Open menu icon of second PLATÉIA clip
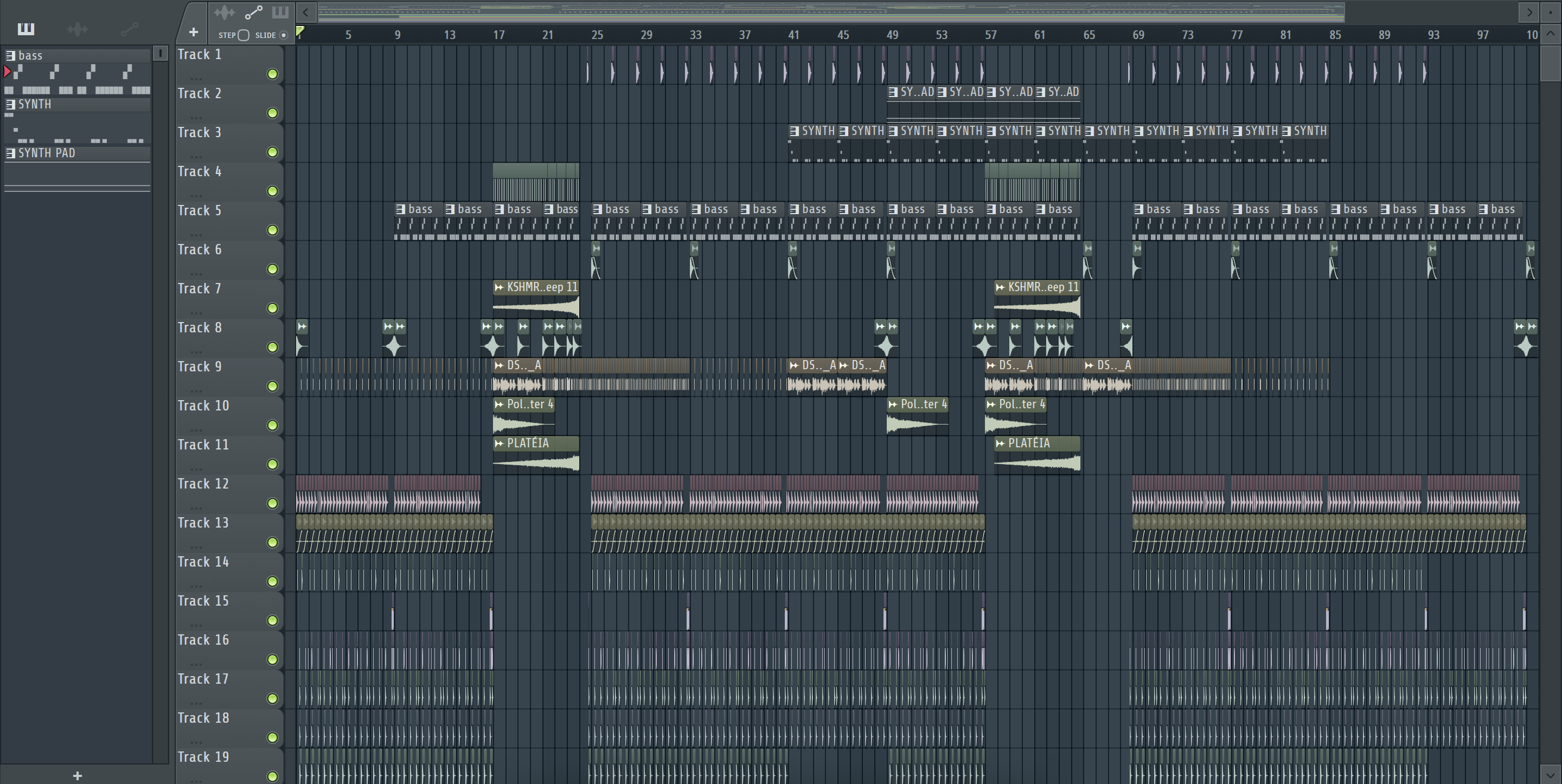Viewport: 1562px width, 784px height. pyautogui.click(x=1000, y=443)
